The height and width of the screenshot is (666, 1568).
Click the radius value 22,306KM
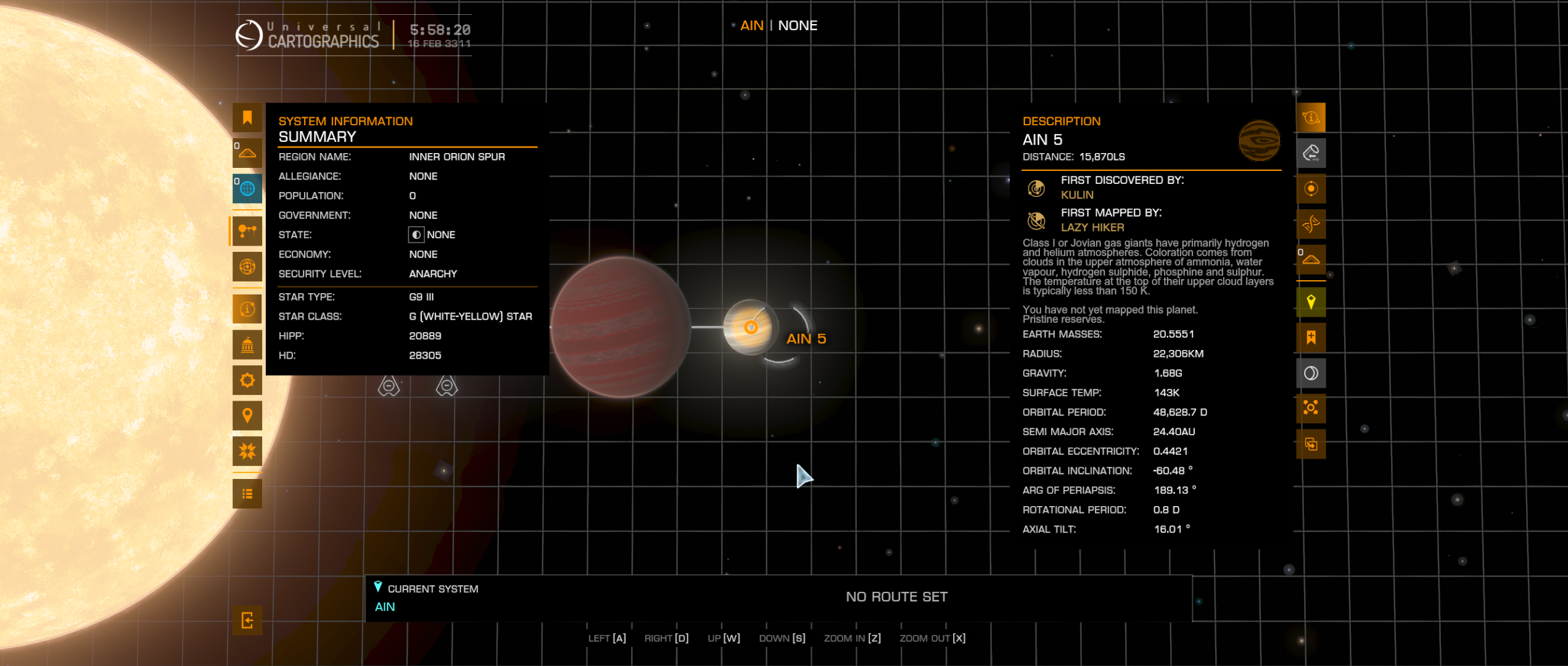click(1178, 354)
